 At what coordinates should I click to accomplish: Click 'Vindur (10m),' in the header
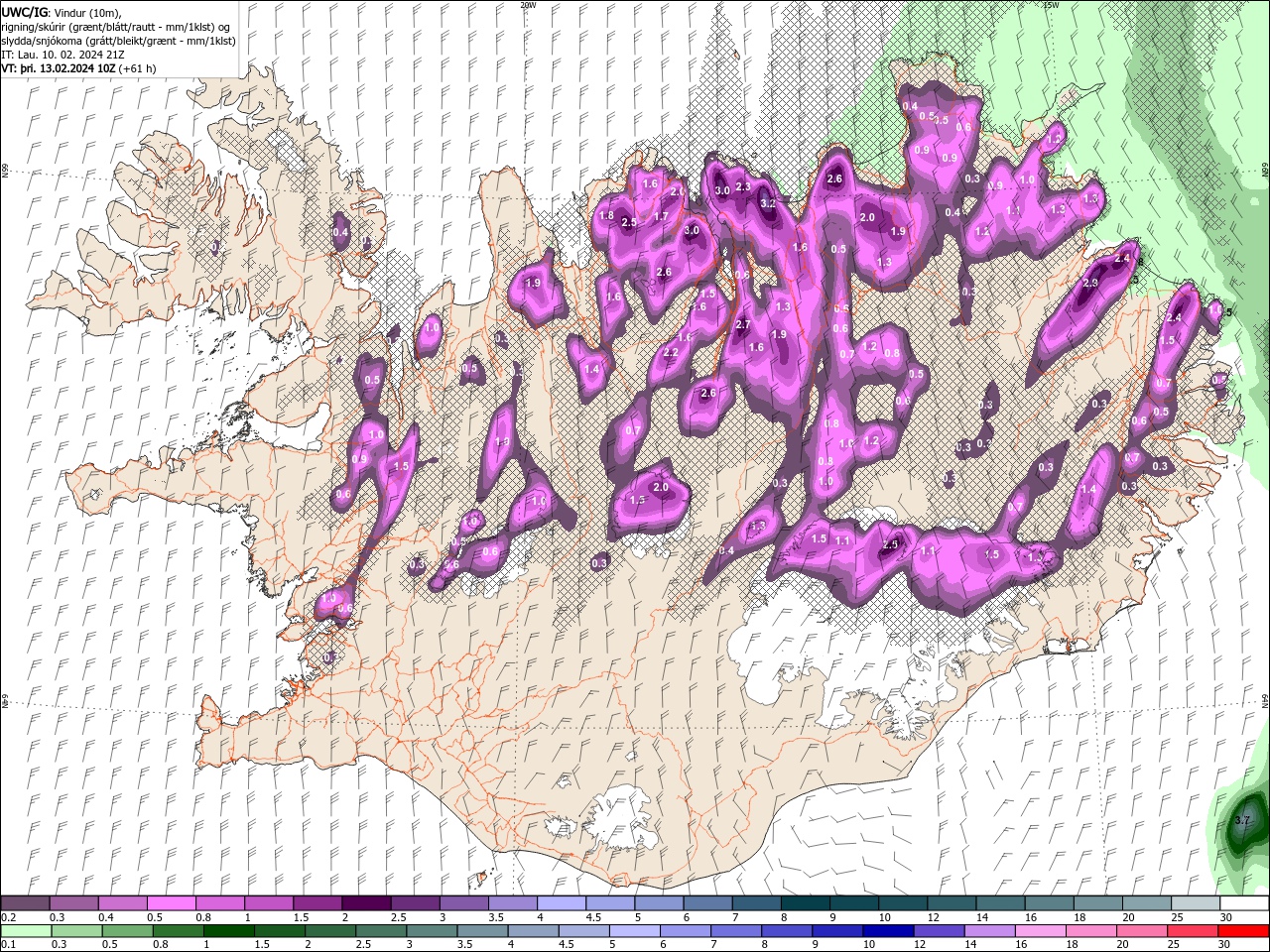coord(88,12)
